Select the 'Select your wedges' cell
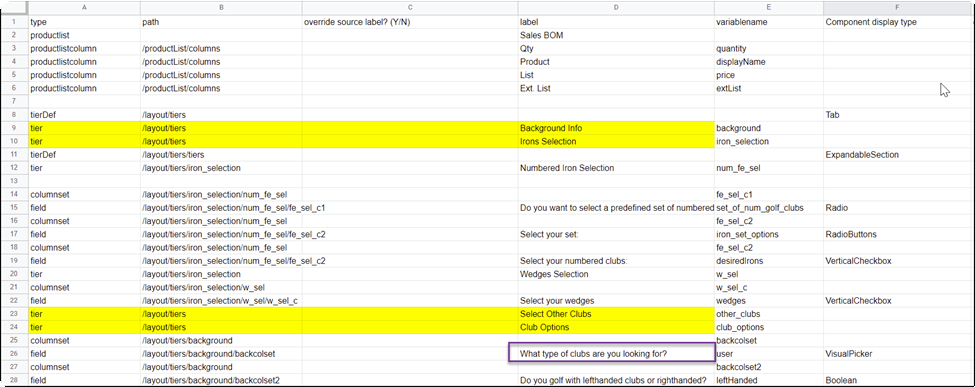The width and height of the screenshot is (975, 387). click(616, 301)
